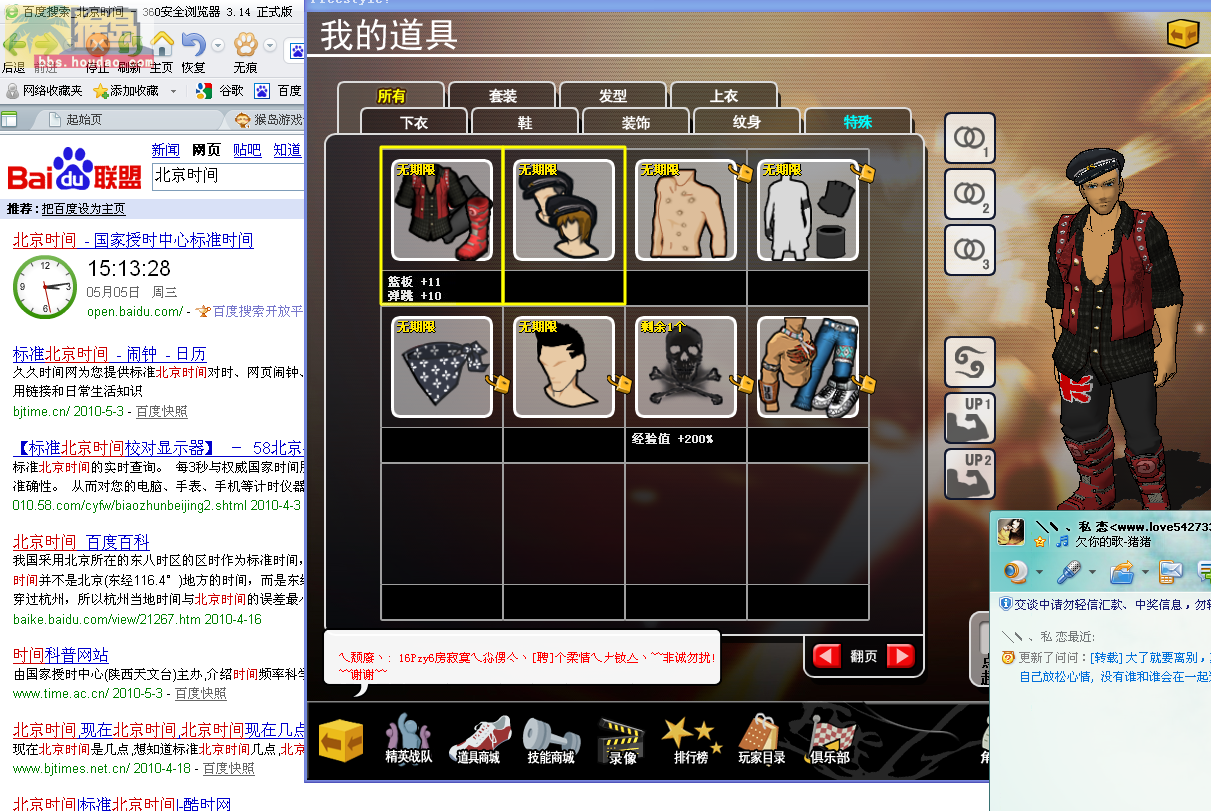Open the UP1 muscle boost slot
Viewport: 1211px width, 811px height.
tap(970, 418)
